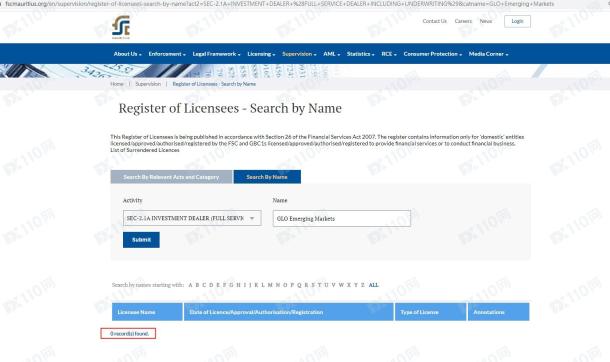Click the '0 record(s) found' text
The width and height of the screenshot is (610, 362).
pyautogui.click(x=129, y=334)
